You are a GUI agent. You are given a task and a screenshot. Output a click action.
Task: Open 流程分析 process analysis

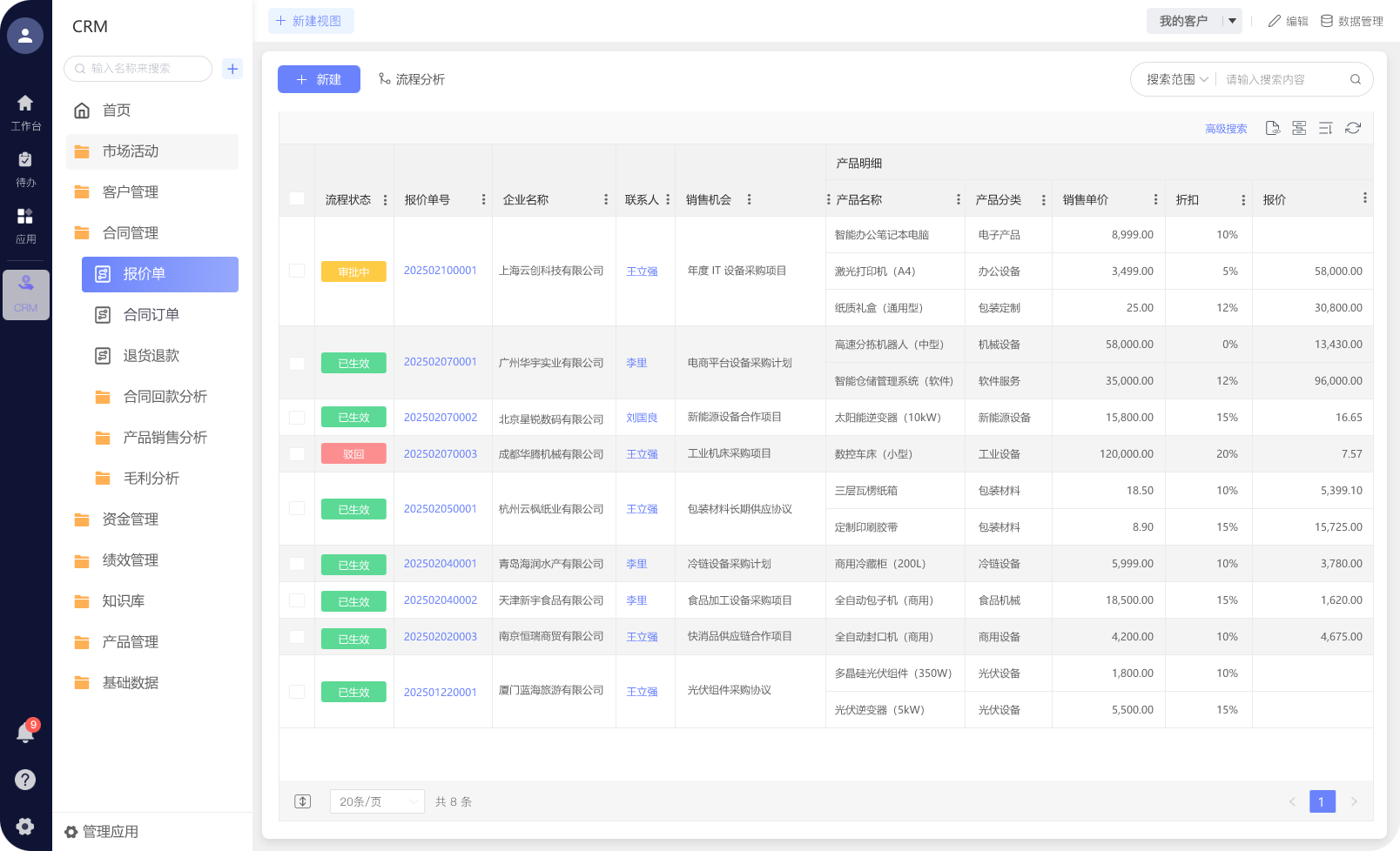click(x=412, y=79)
